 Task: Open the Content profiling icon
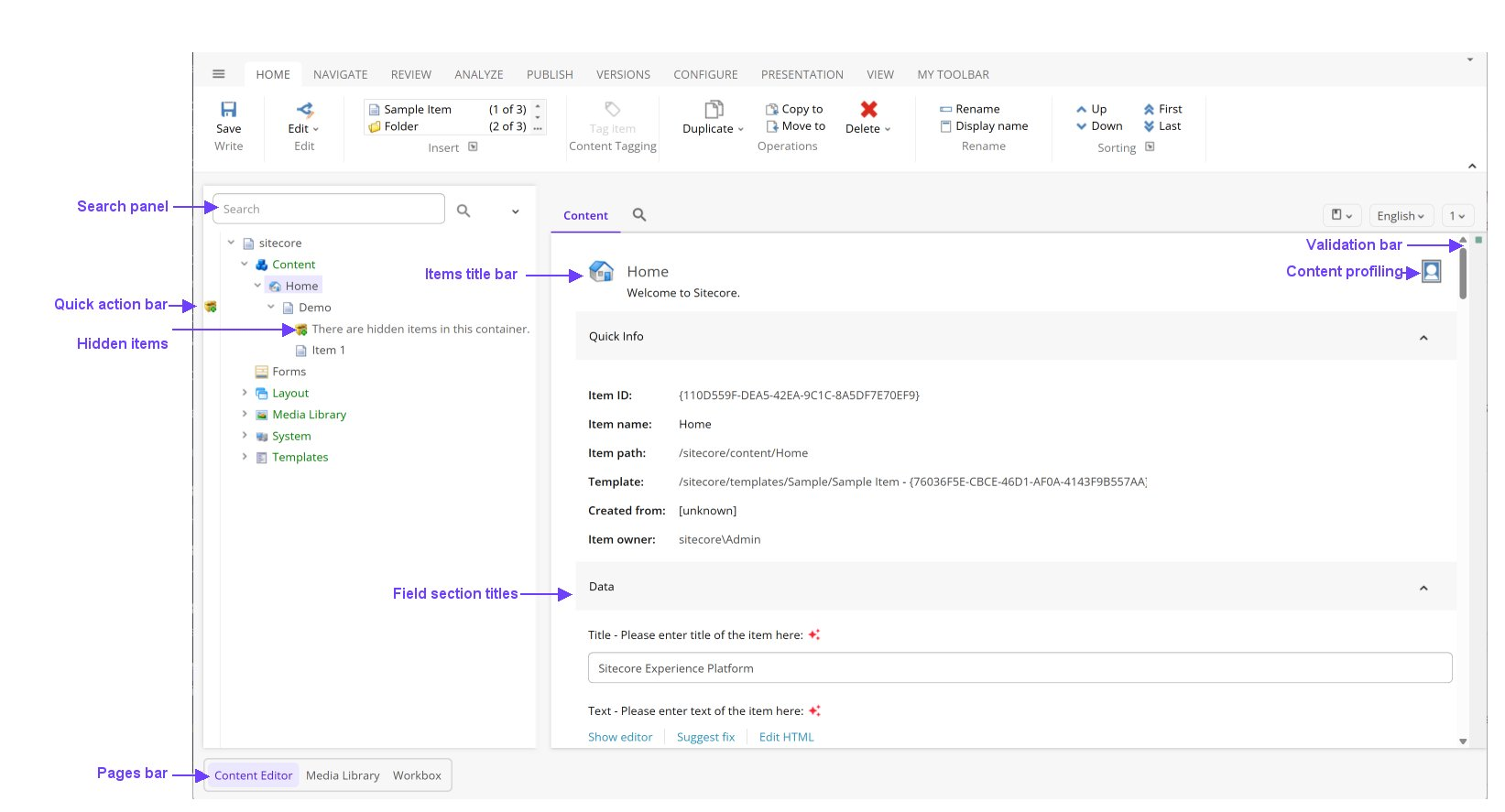(x=1431, y=271)
